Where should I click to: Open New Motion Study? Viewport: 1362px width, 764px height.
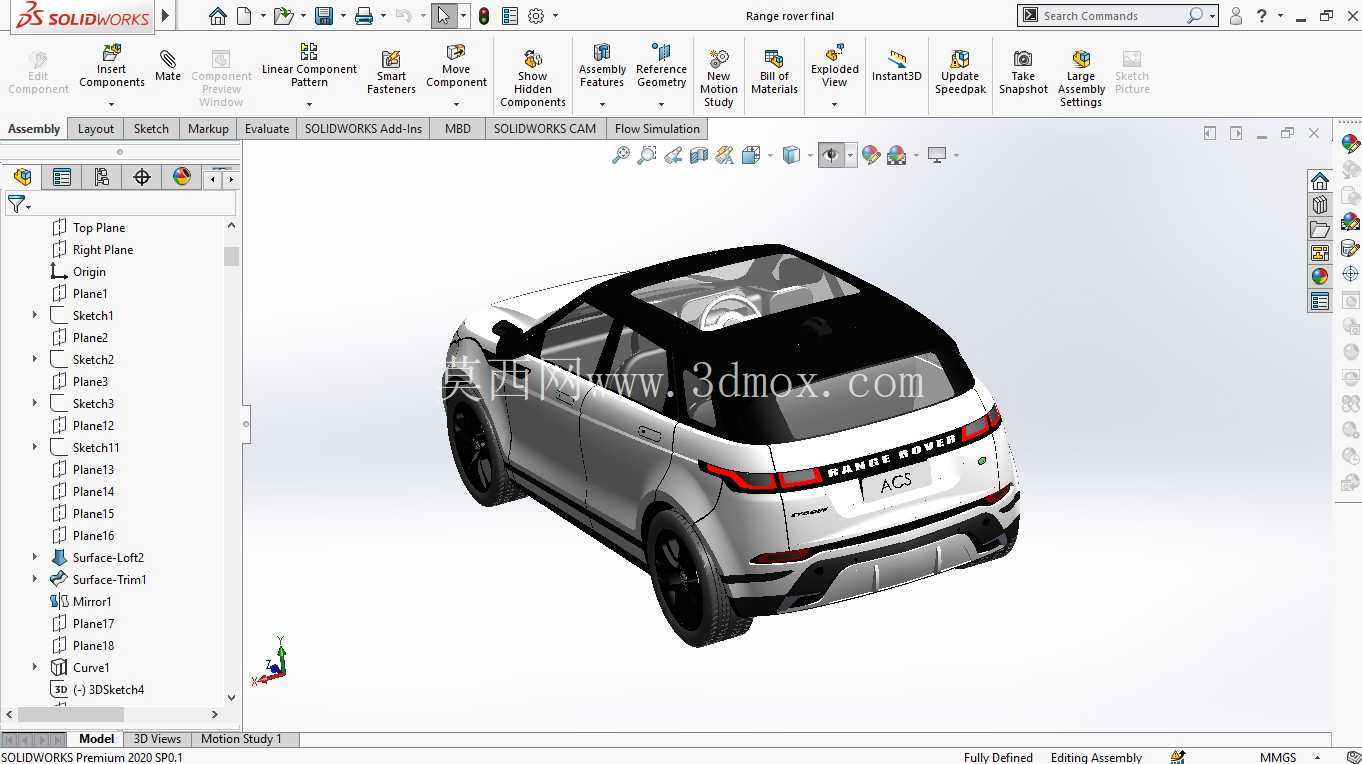[718, 78]
